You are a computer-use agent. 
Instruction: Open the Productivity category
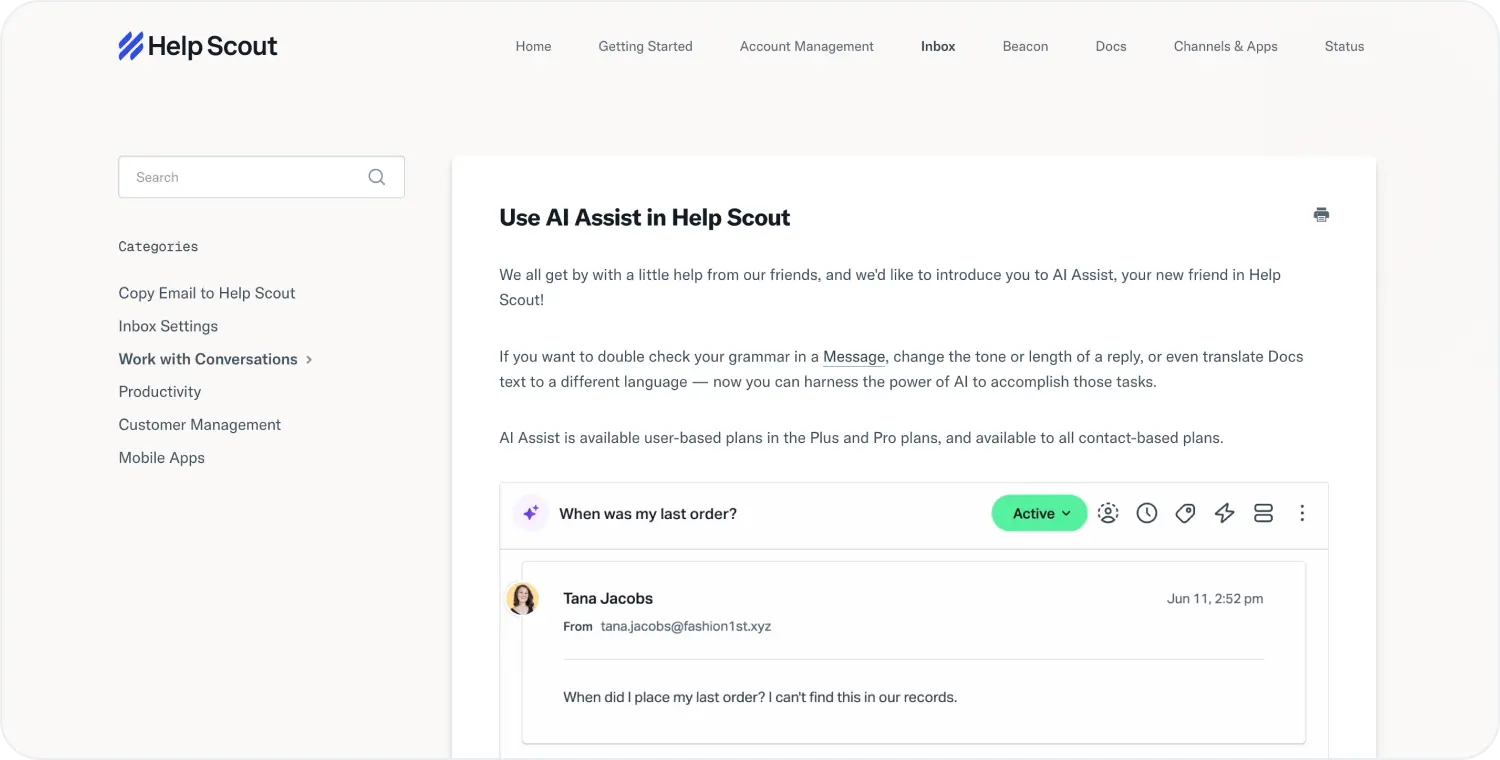(160, 391)
